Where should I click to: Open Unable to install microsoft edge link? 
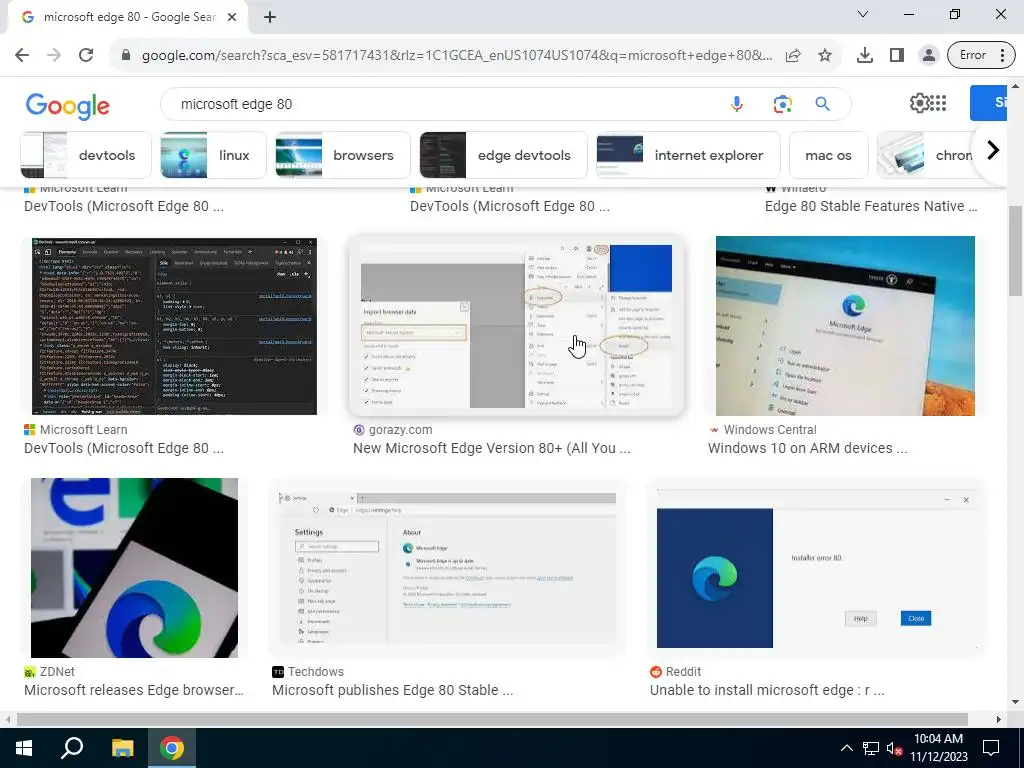tap(767, 690)
